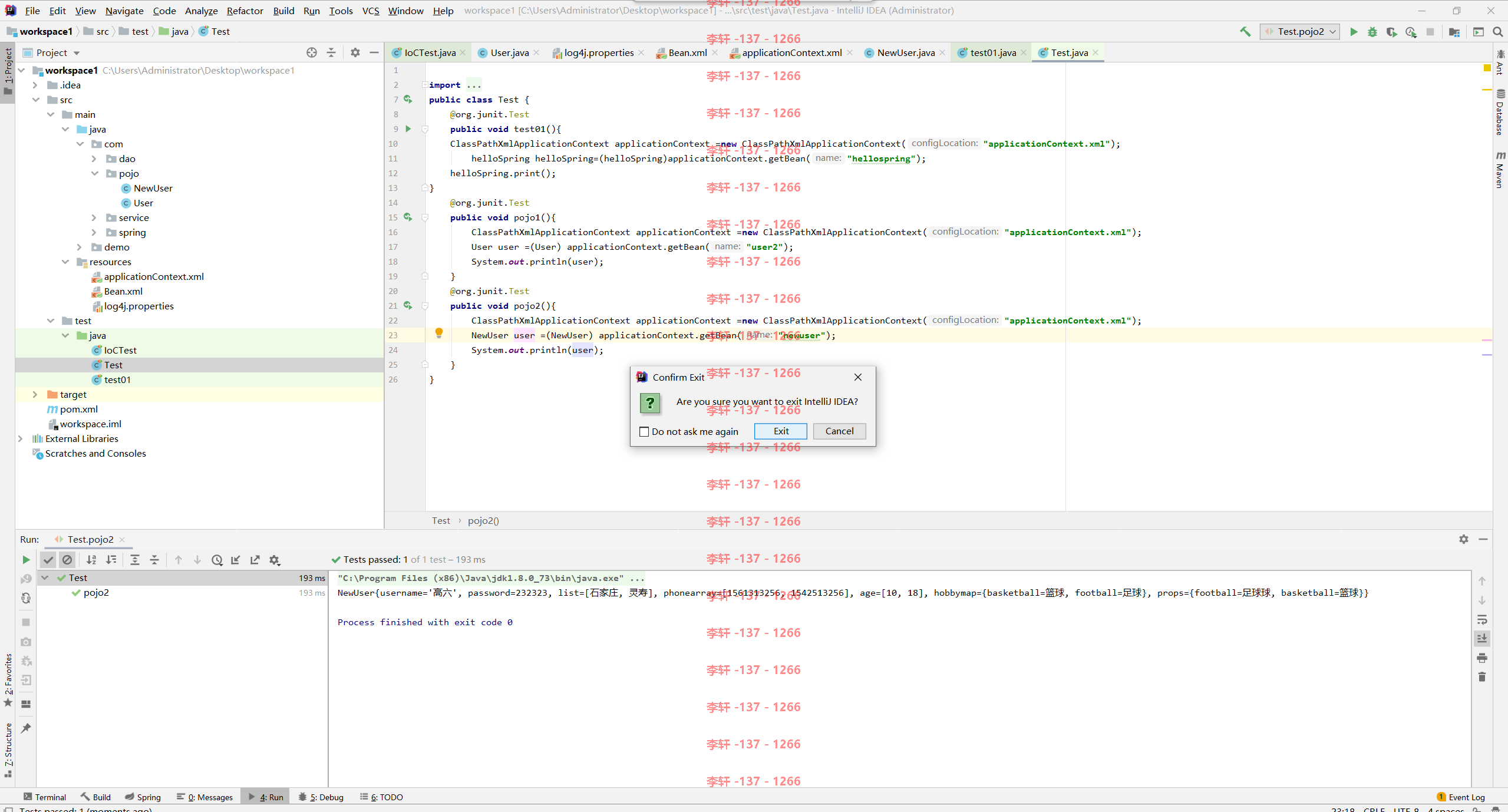1508x812 pixels.
Task: Open the Analyze menu
Action: point(201,11)
